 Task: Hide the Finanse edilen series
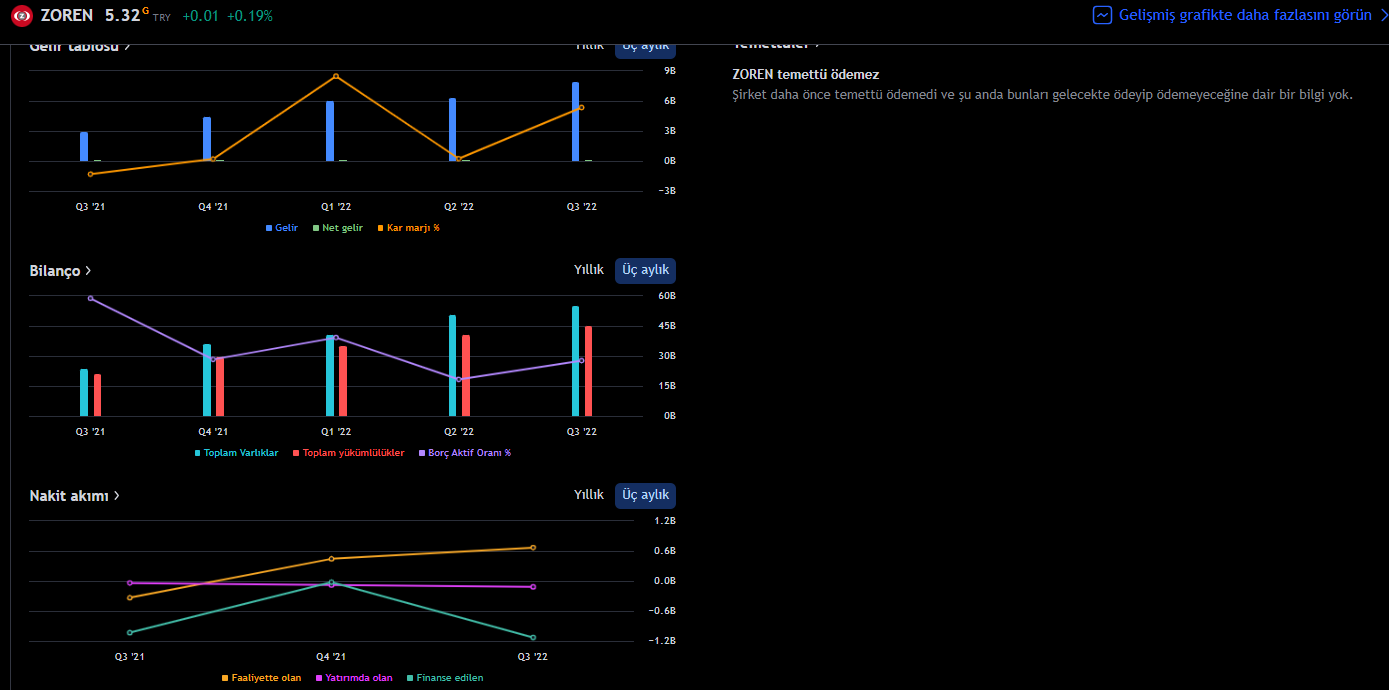(445, 678)
